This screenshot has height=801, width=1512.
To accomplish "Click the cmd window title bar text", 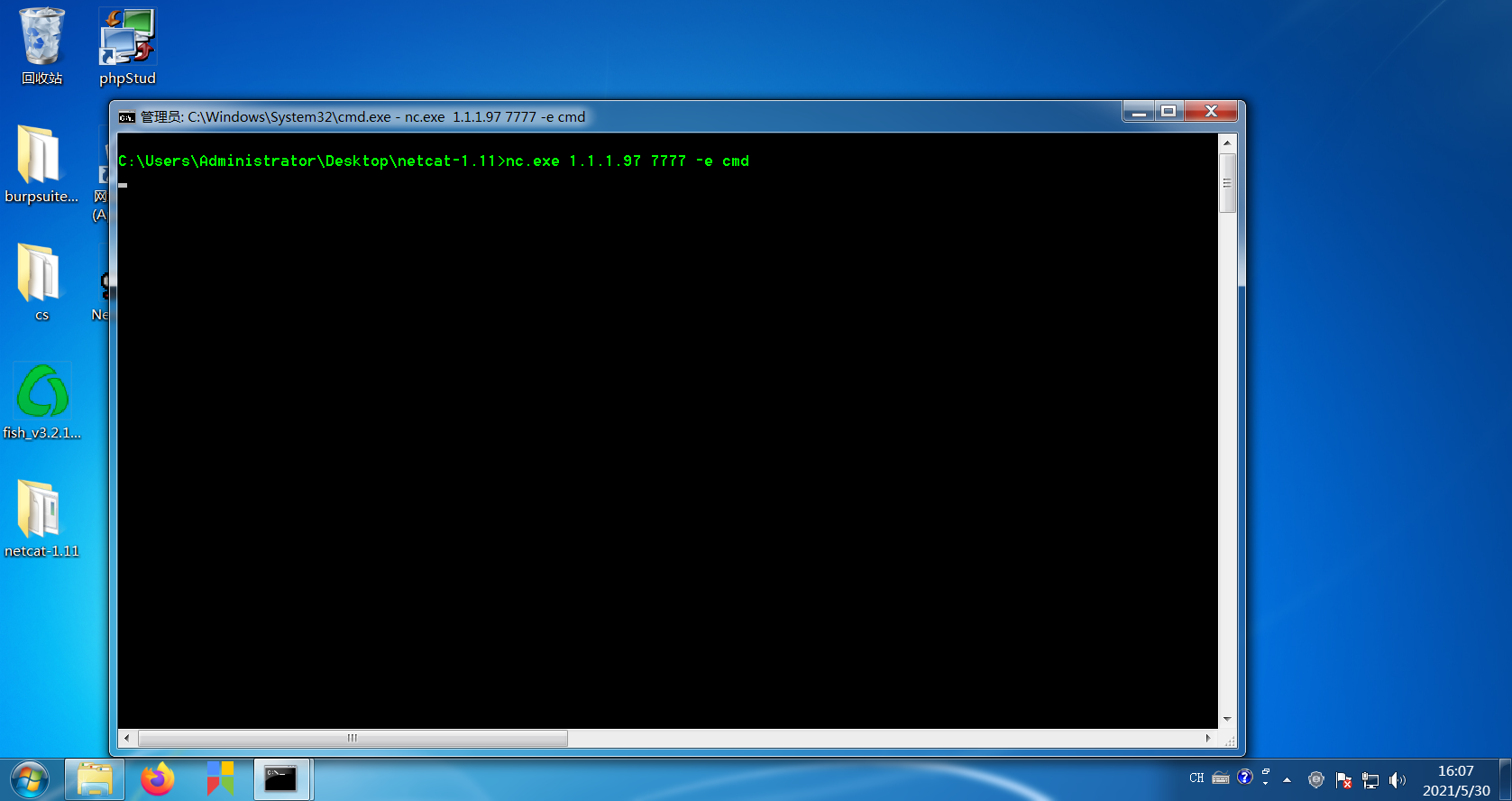I will coord(362,117).
